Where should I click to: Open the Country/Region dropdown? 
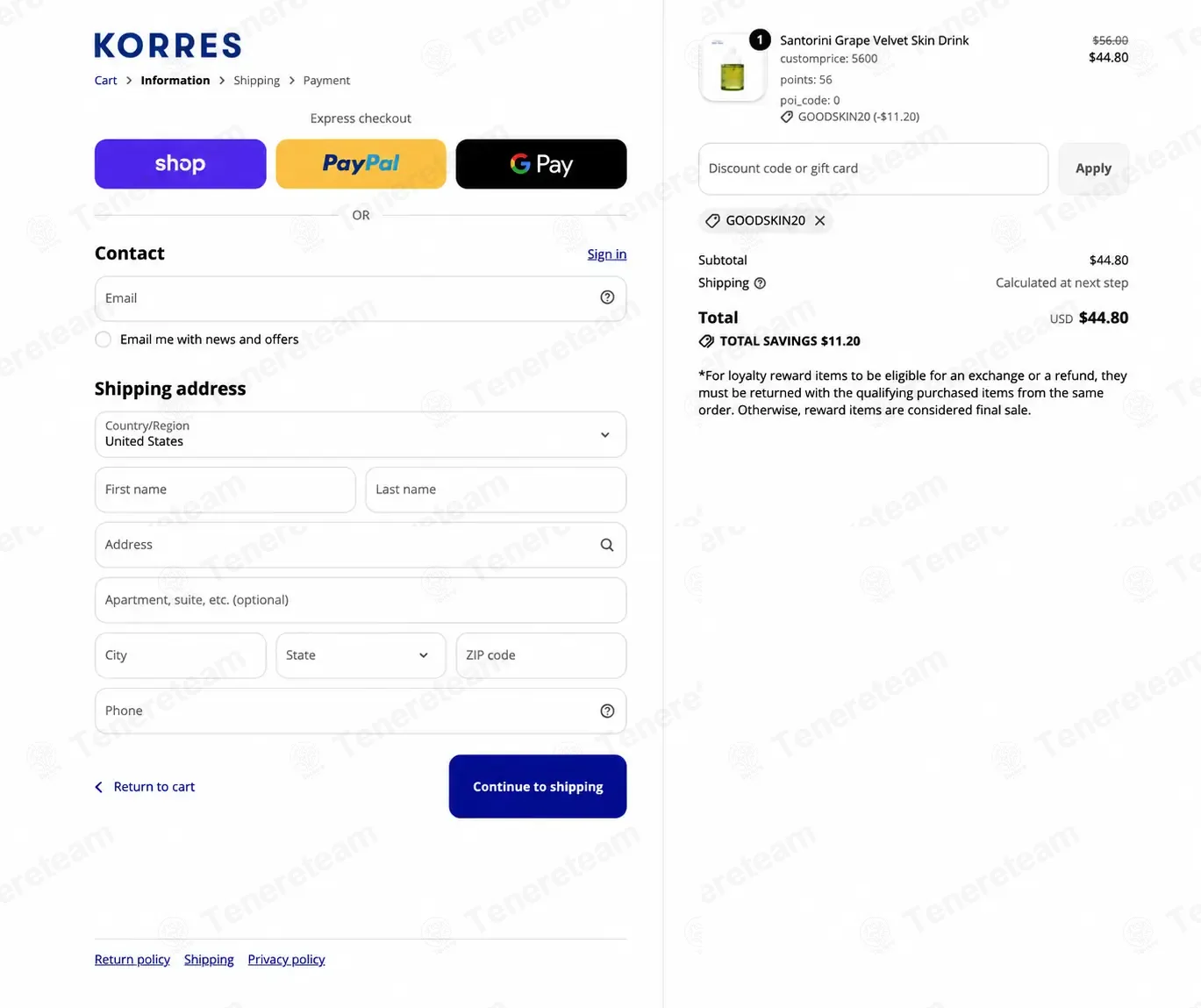click(x=361, y=434)
